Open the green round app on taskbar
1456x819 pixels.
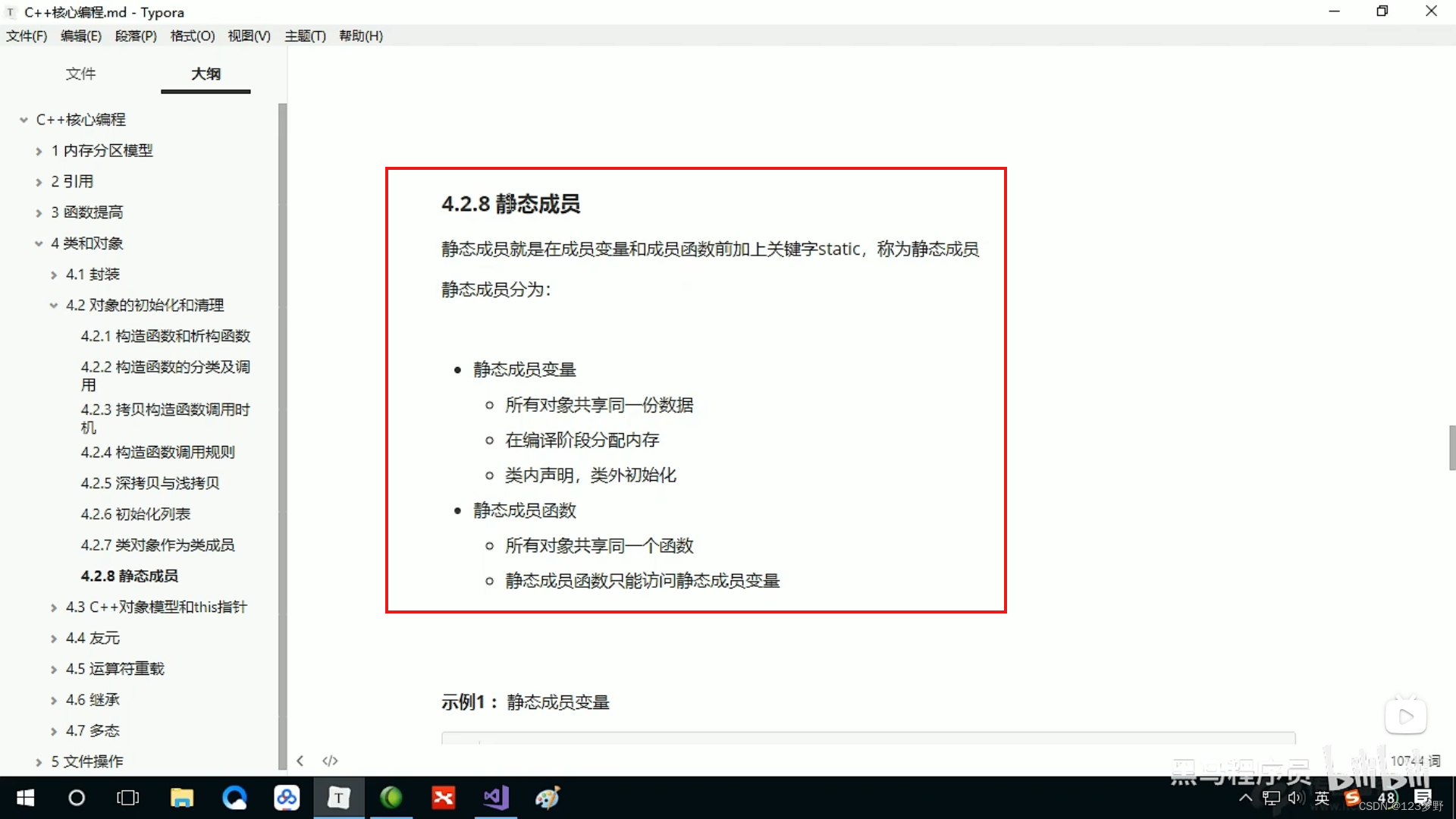point(391,798)
